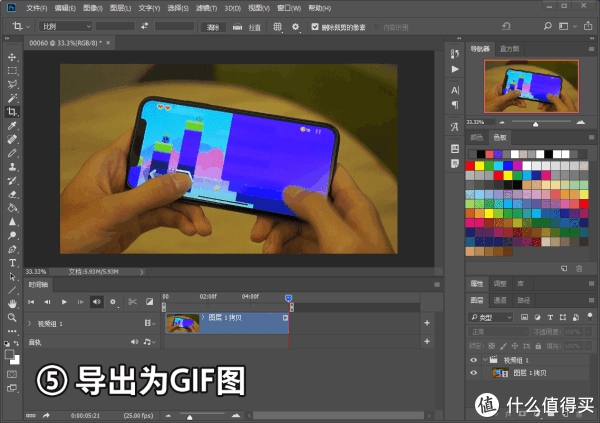
Task: Open crop options gear in options bar
Action: coord(295,27)
